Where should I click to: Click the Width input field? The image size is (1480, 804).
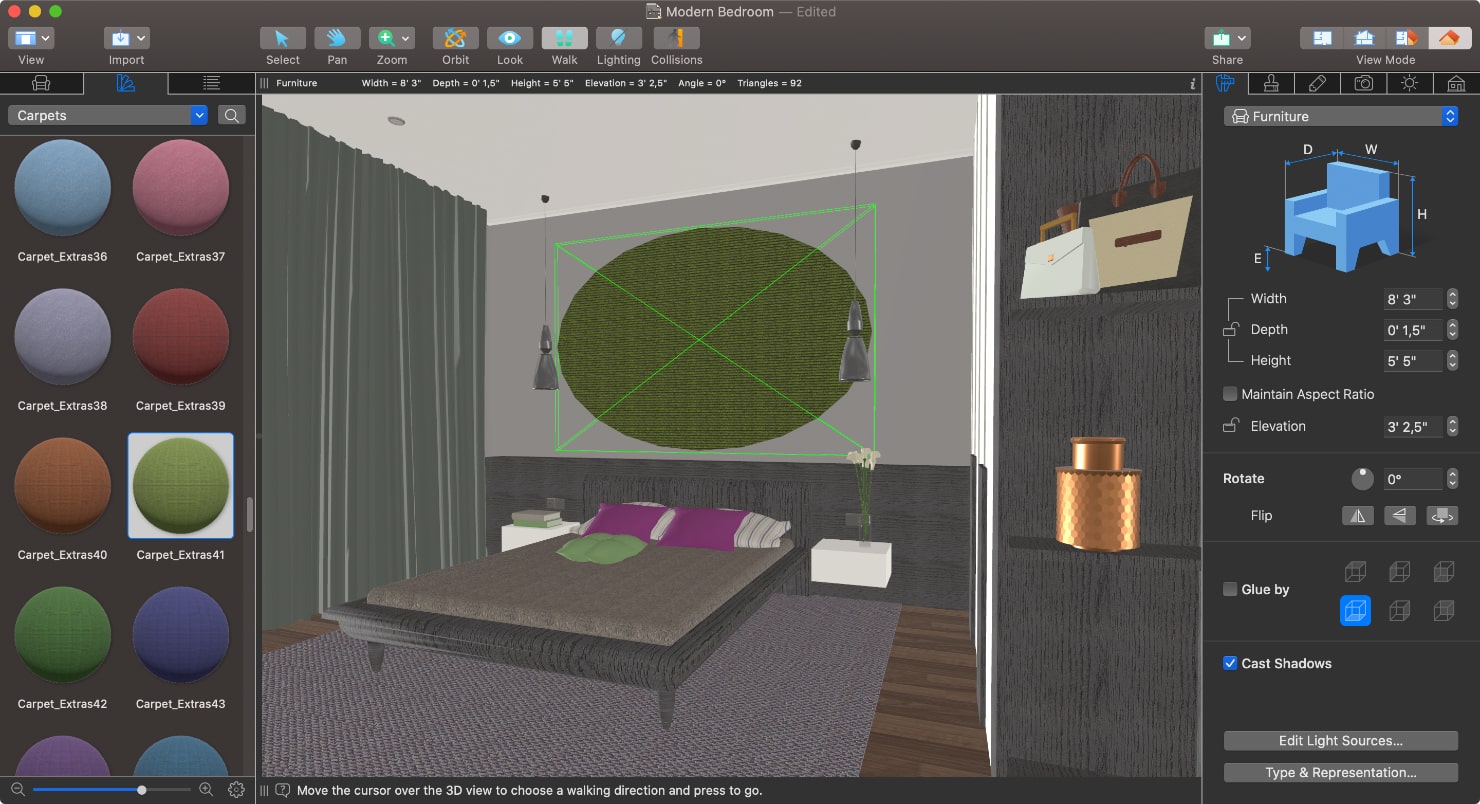(1413, 299)
